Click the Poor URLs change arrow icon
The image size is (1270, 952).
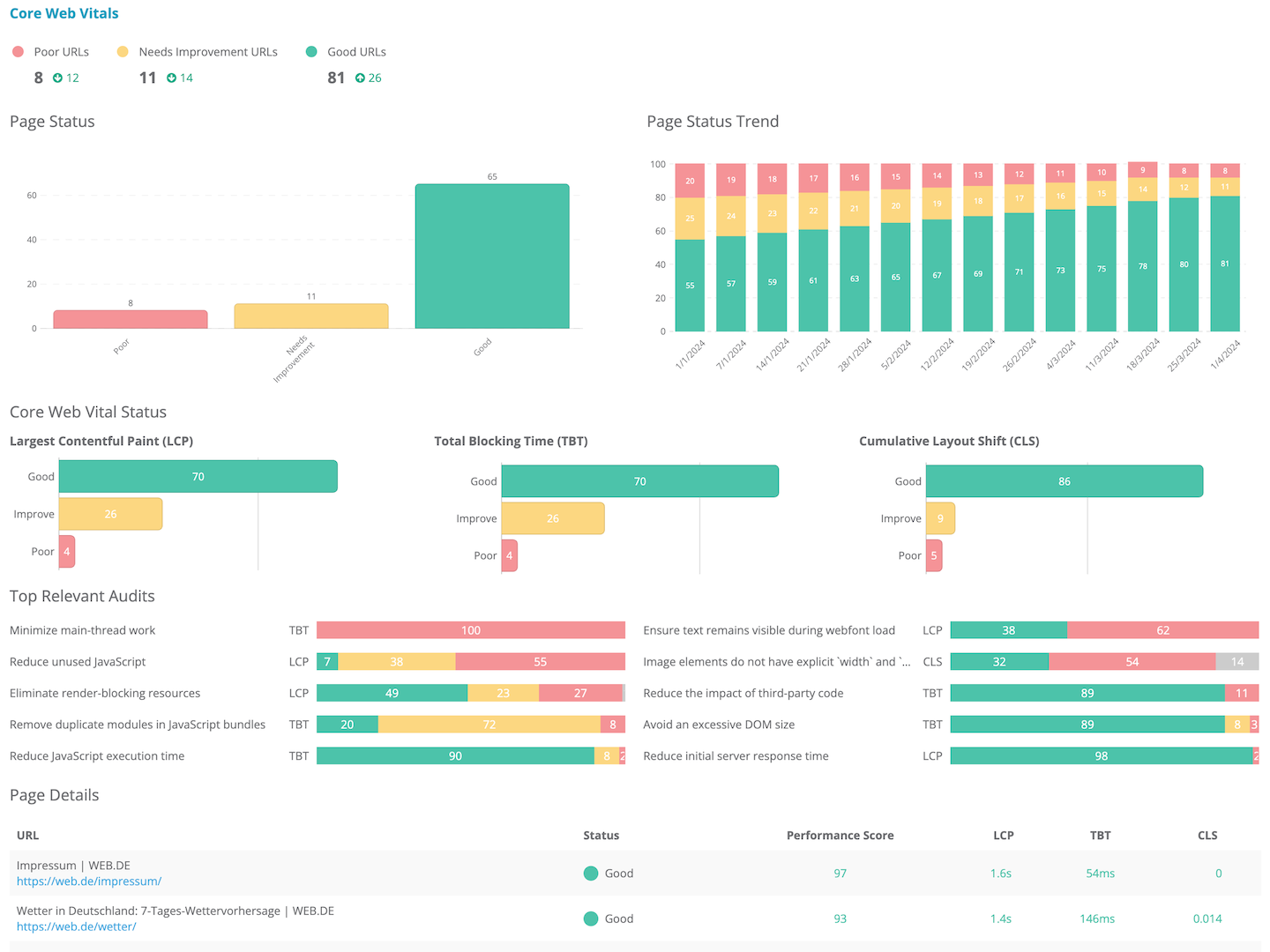coord(57,78)
